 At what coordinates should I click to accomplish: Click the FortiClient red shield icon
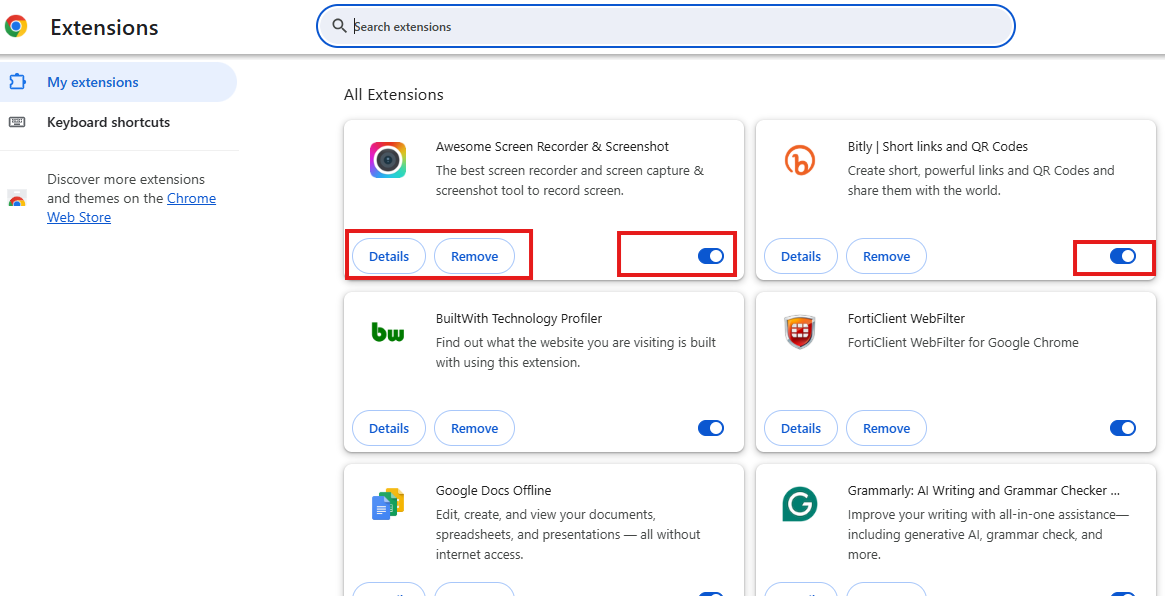coord(799,332)
